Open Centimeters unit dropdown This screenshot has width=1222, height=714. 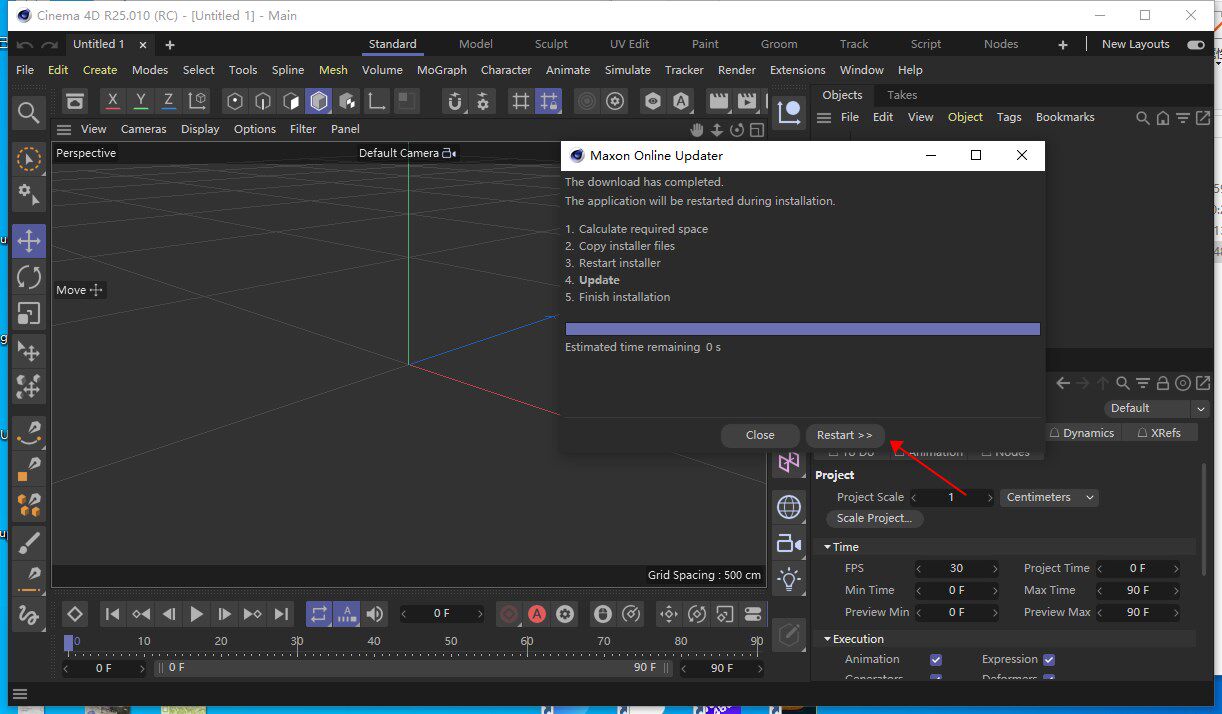[1049, 497]
